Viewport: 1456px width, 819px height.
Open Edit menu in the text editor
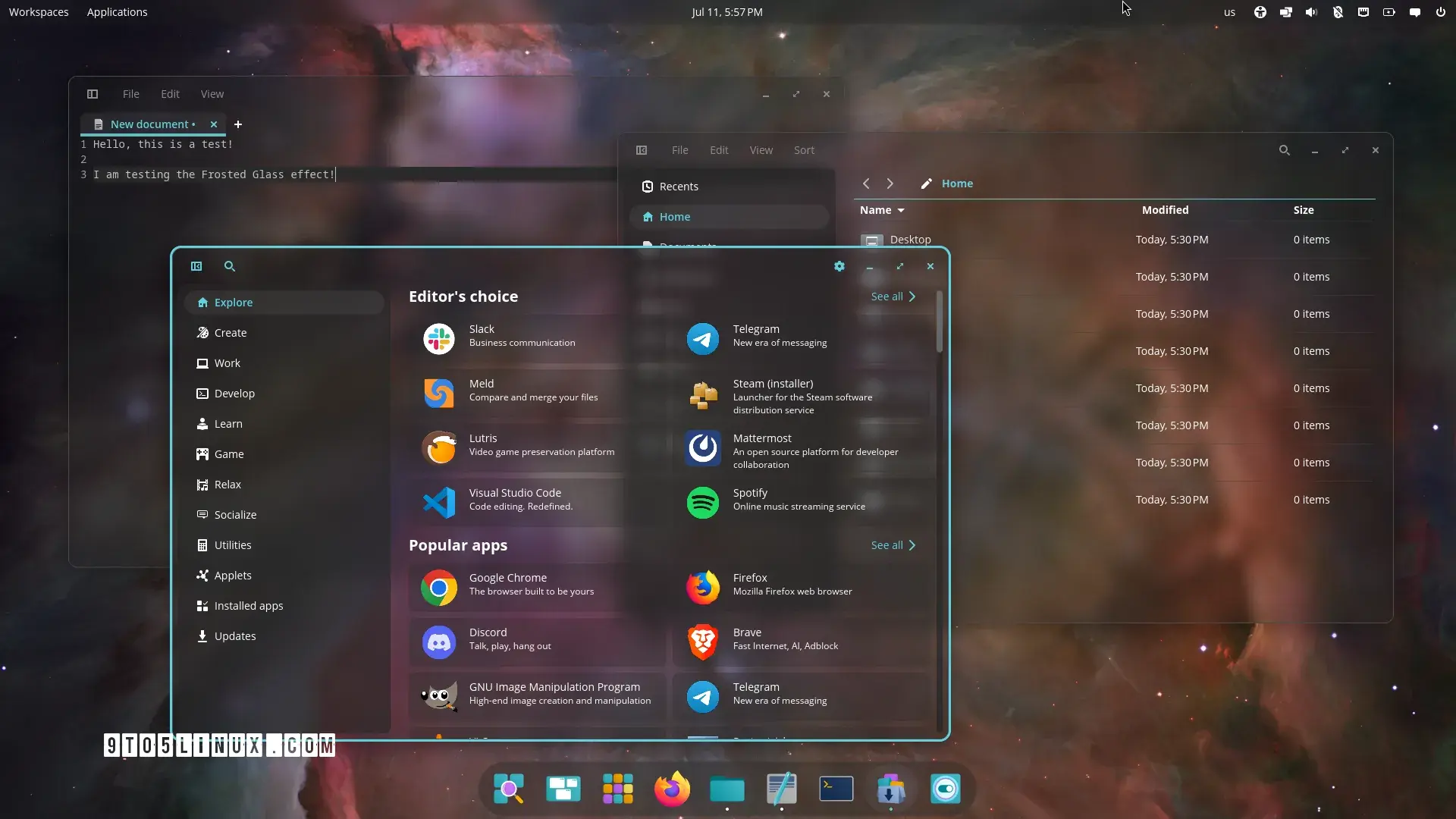(170, 94)
